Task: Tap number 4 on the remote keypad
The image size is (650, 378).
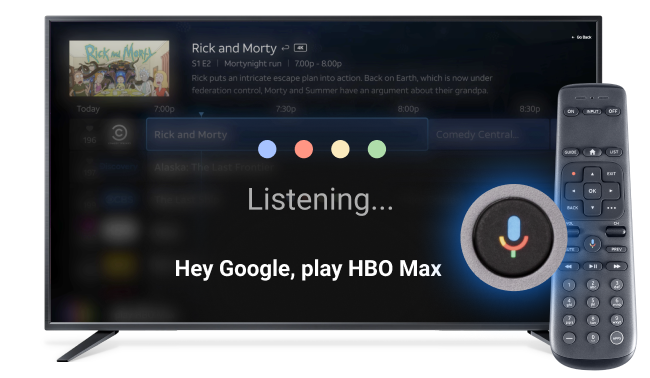Action: (569, 302)
